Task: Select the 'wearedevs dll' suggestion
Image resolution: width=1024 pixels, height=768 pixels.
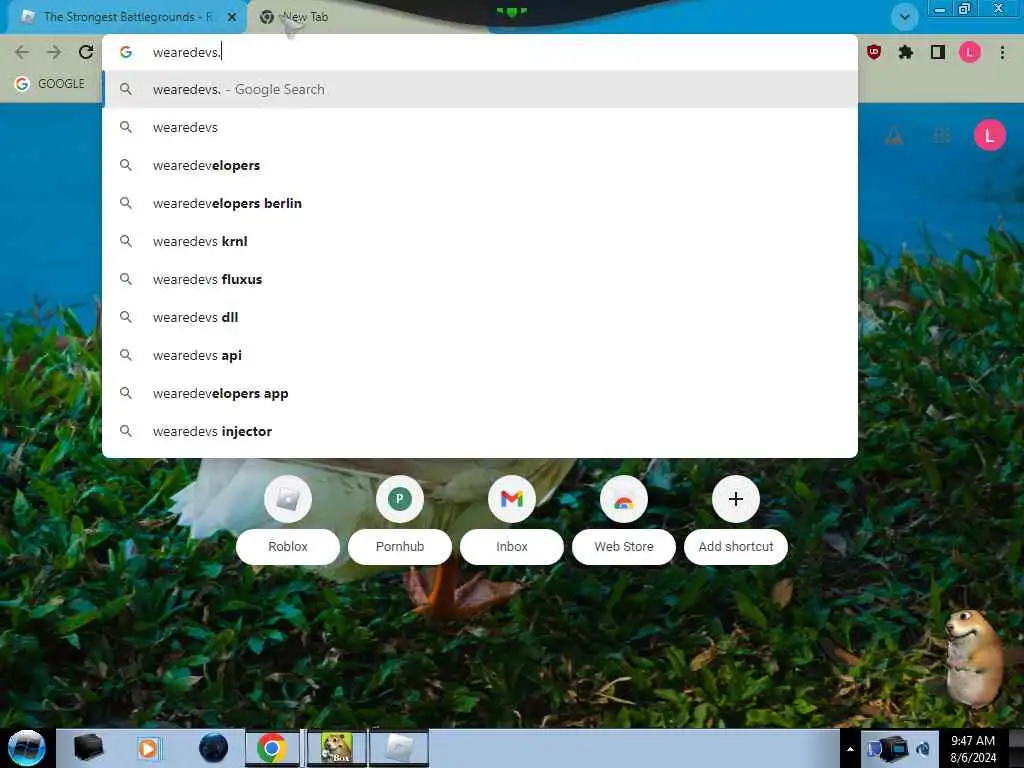Action: click(x=480, y=317)
